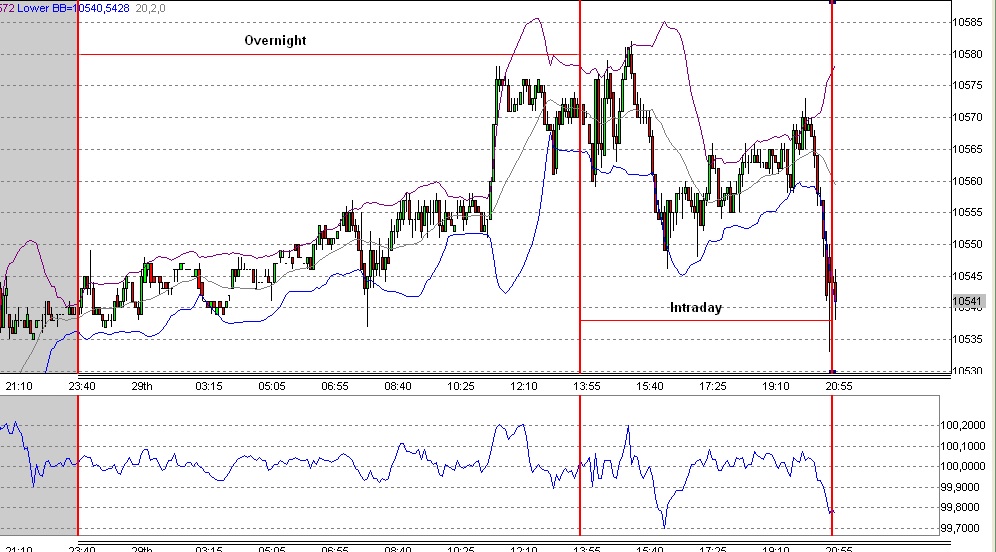
Task: Click 08:40 on the main chart time axis
Action: tap(398, 385)
